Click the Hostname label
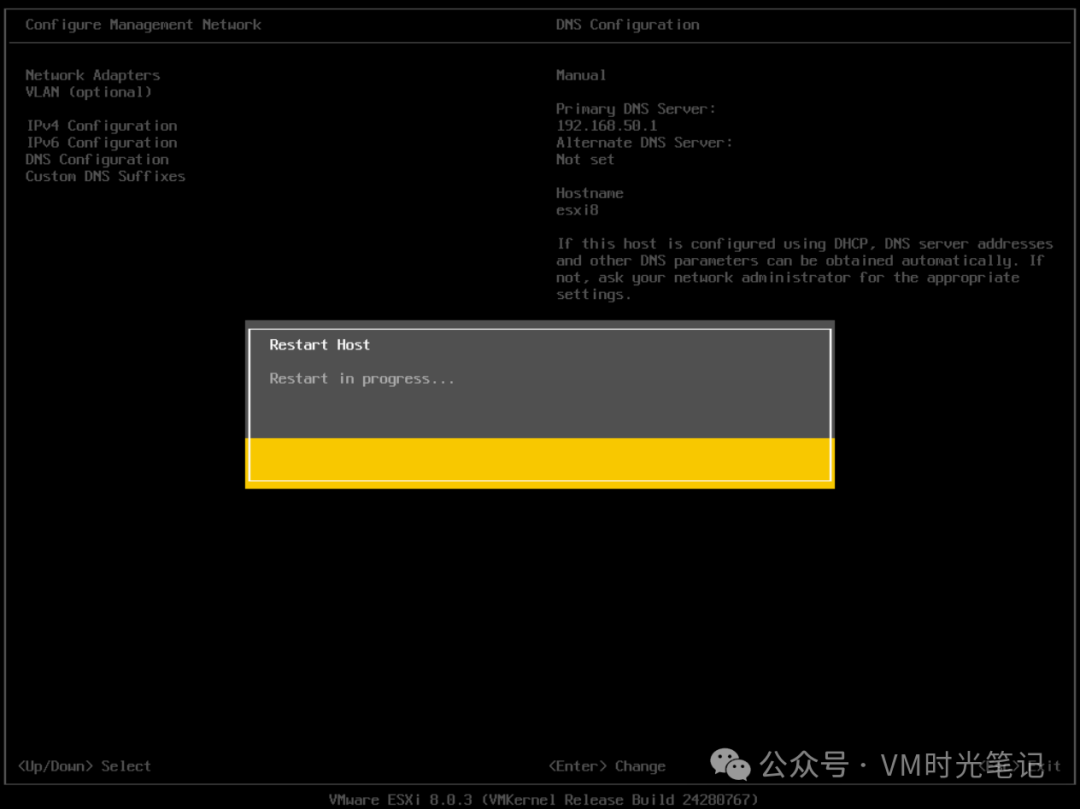Screen dimensions: 1080x809 590,193
